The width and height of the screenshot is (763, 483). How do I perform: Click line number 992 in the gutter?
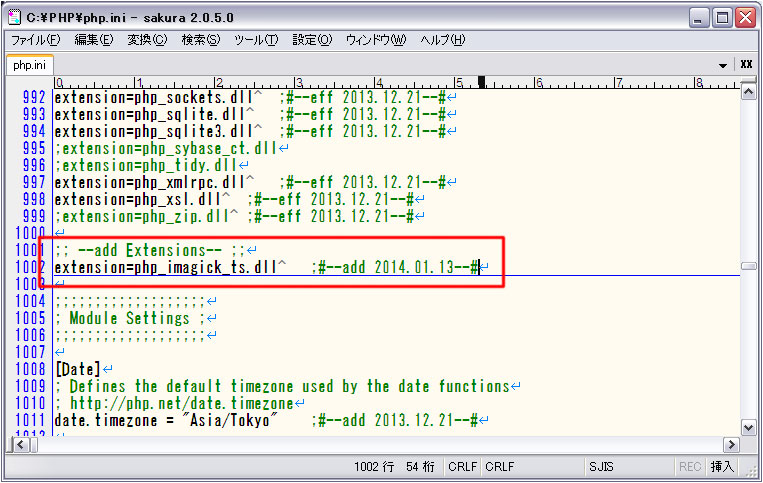coord(34,97)
